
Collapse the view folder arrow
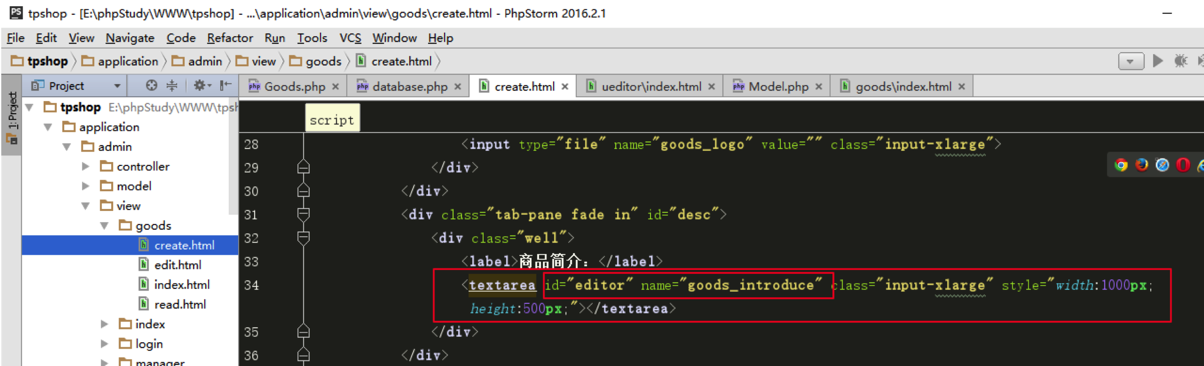tap(87, 206)
